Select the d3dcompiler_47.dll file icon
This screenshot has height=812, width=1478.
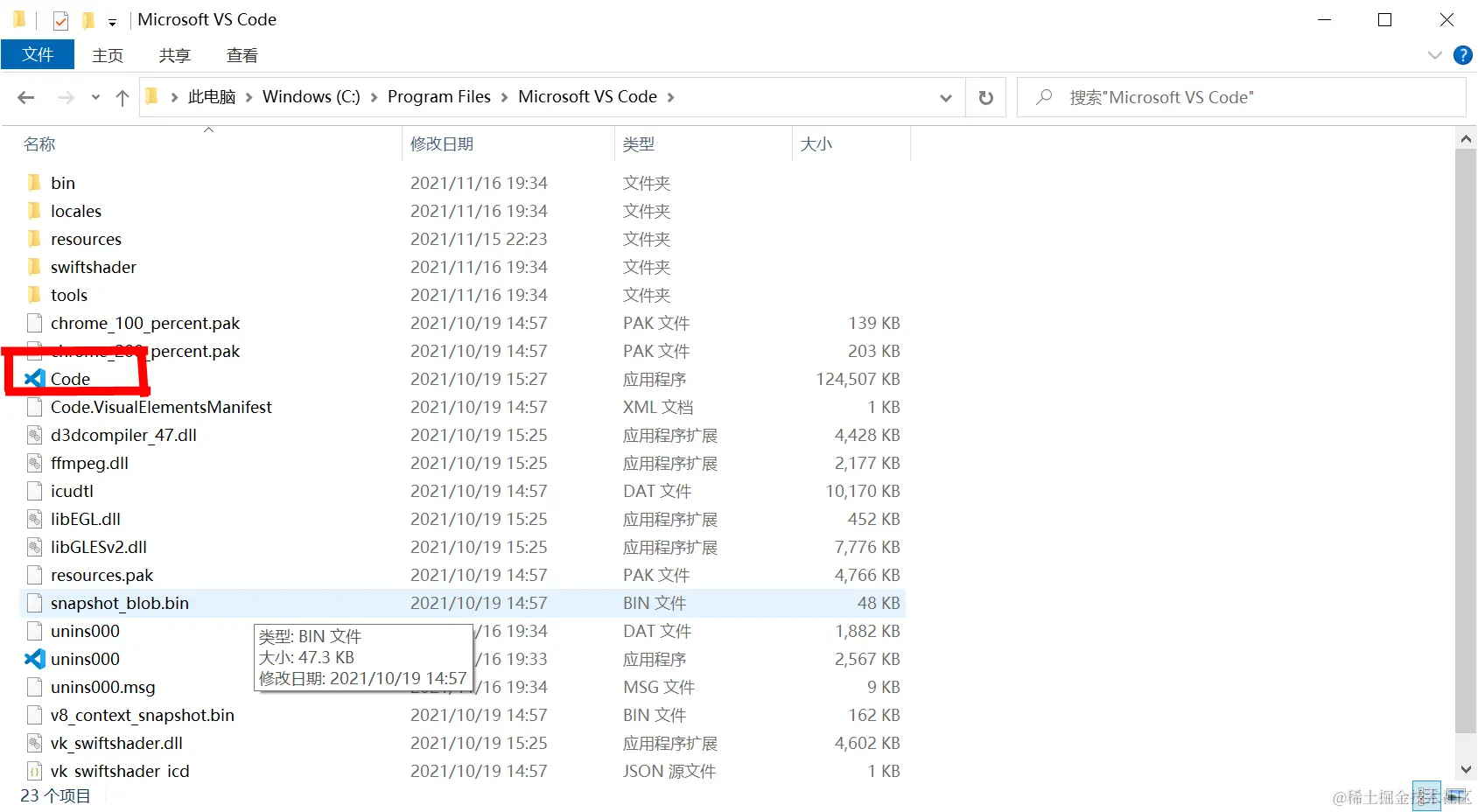pyautogui.click(x=34, y=435)
